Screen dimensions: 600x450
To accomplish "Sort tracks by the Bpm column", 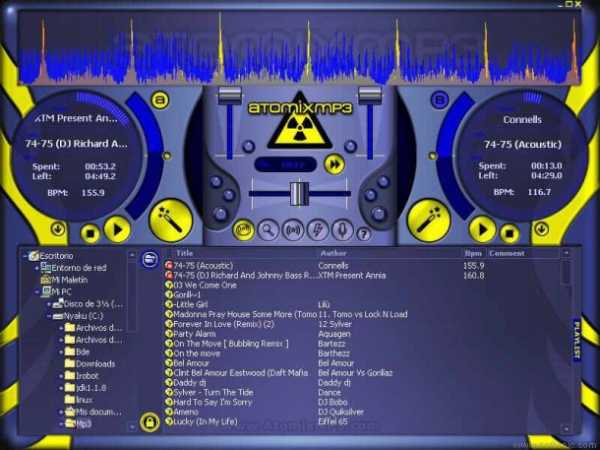I will click(473, 253).
